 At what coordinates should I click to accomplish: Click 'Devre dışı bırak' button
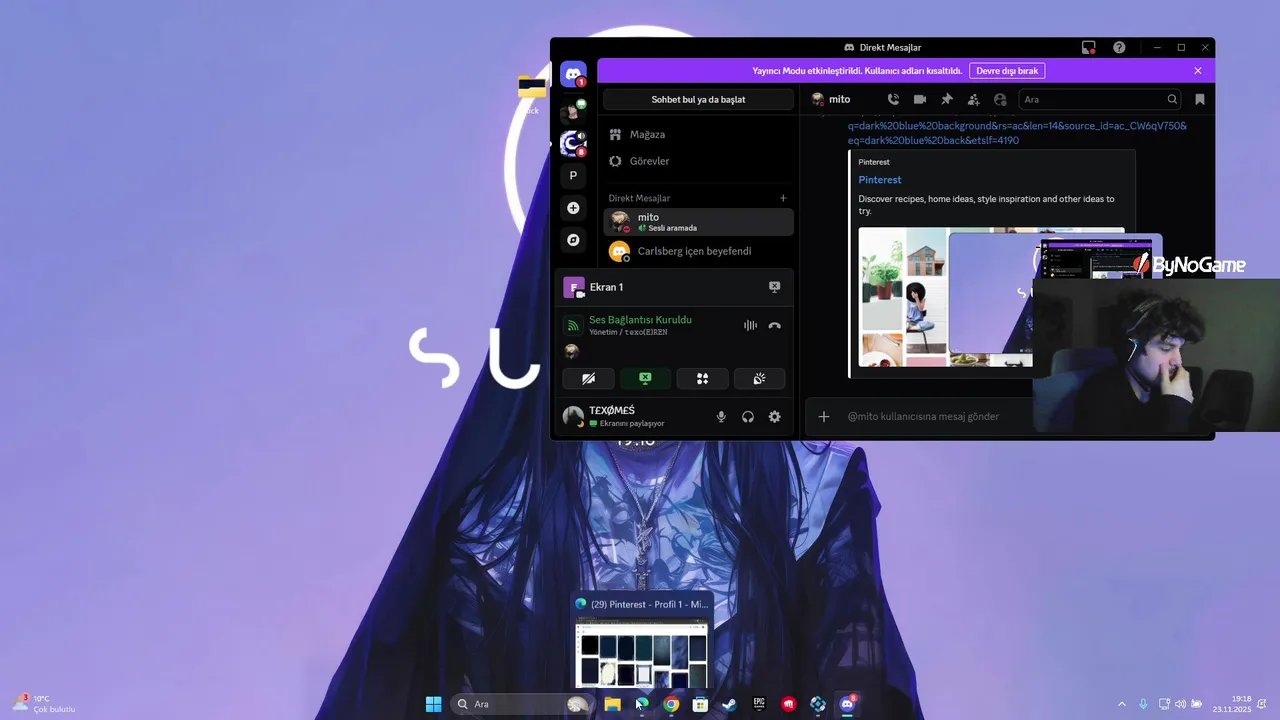[1007, 71]
